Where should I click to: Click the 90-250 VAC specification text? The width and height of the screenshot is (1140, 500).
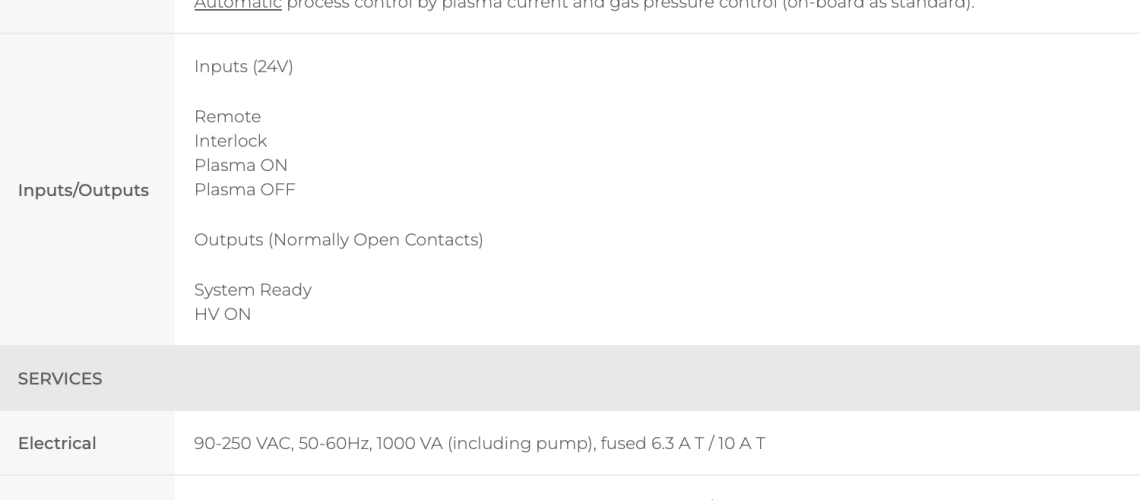point(243,443)
